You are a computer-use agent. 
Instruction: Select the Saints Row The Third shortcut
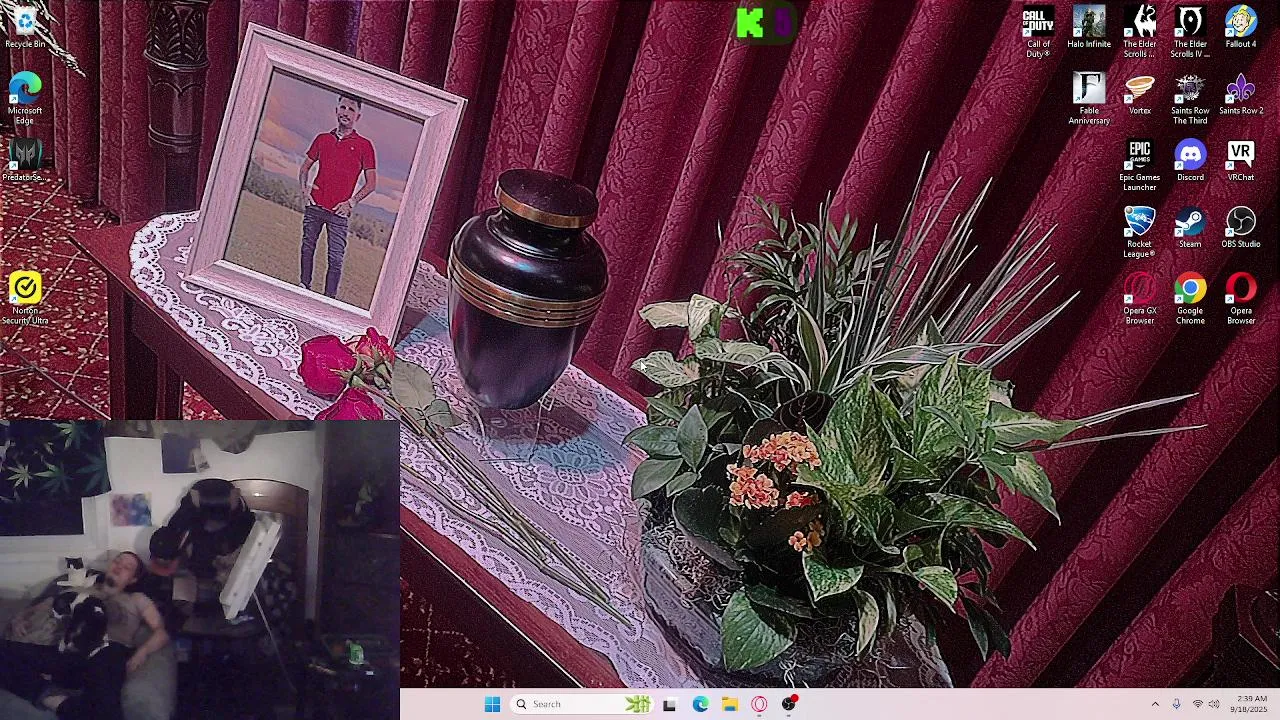(1190, 99)
